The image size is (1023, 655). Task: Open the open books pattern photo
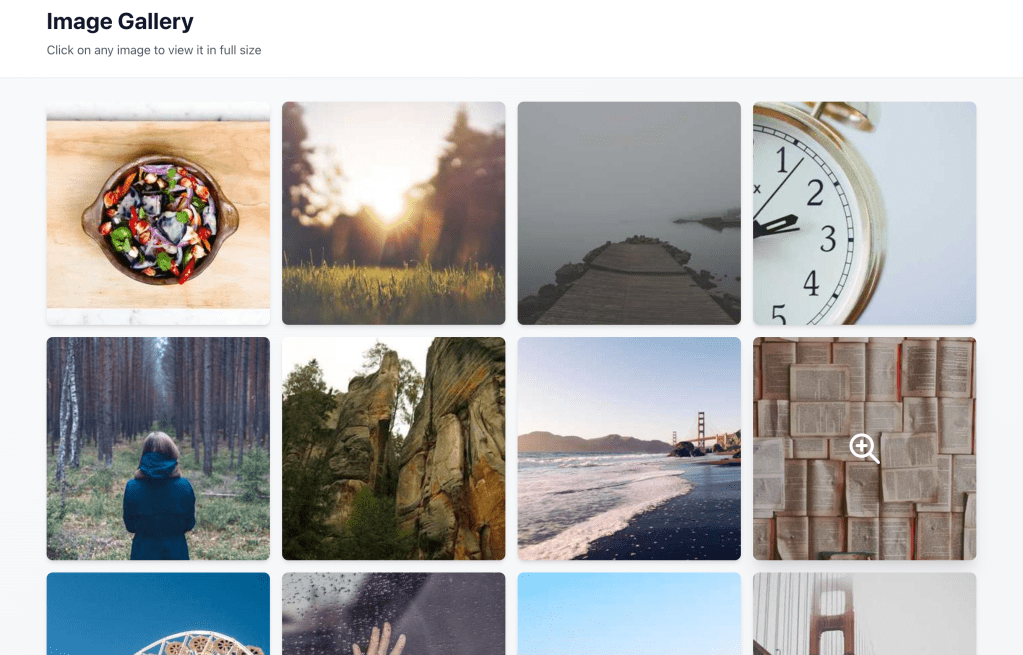coord(864,449)
